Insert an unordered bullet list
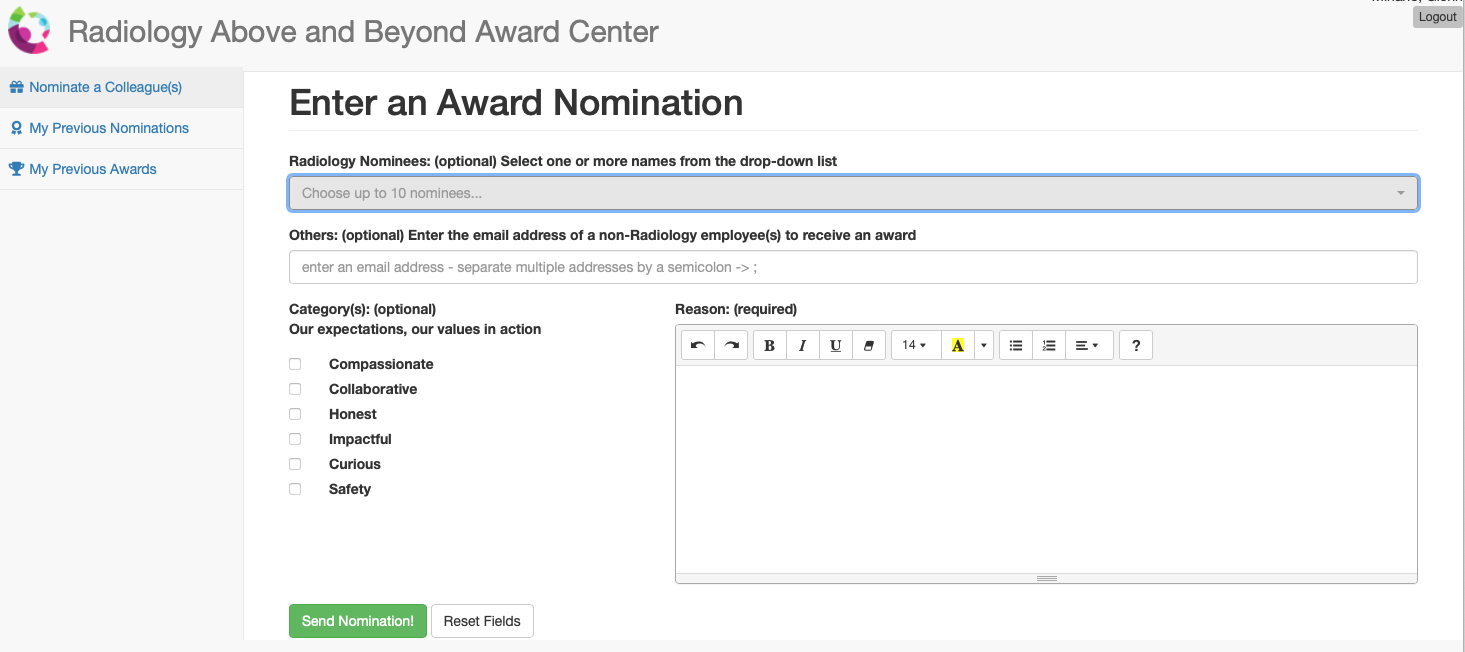The image size is (1465, 652). click(x=1016, y=345)
